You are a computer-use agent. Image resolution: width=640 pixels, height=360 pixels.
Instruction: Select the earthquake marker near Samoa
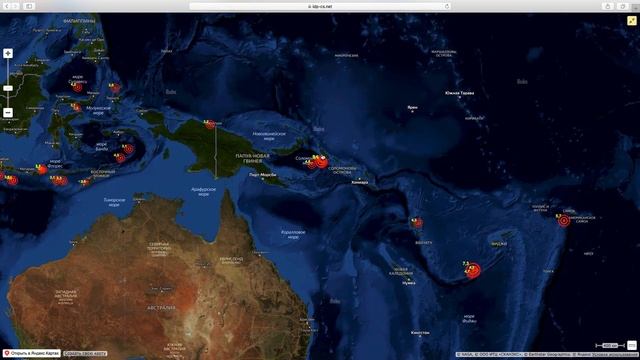(x=564, y=220)
